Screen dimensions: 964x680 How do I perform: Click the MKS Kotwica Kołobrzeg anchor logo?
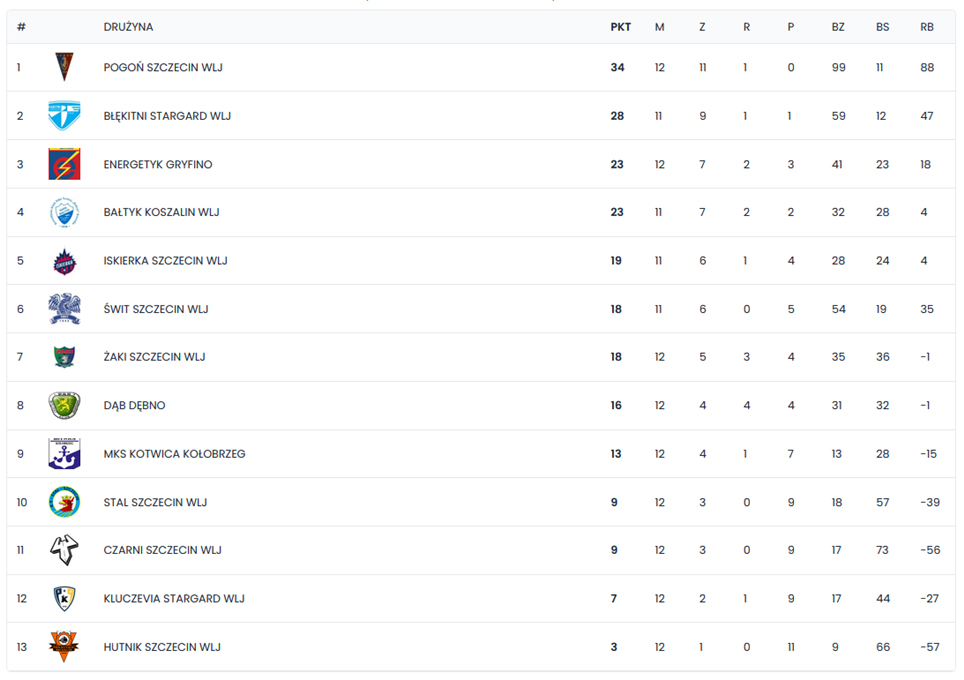click(x=64, y=454)
